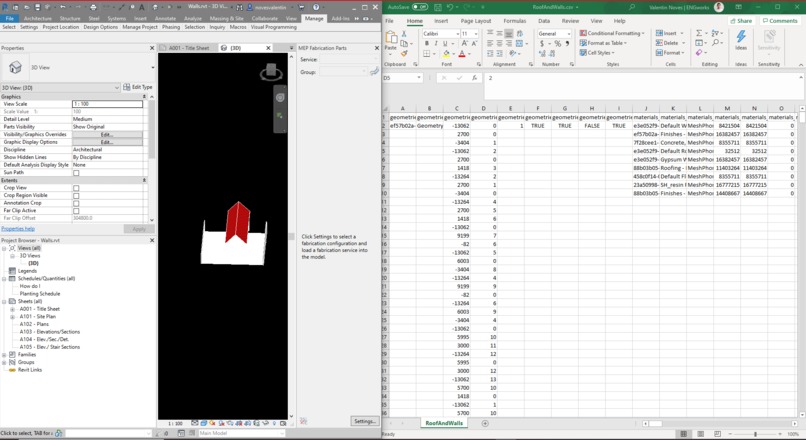
Task: Click the Edit button for Graphic Display Options
Action: click(107, 142)
